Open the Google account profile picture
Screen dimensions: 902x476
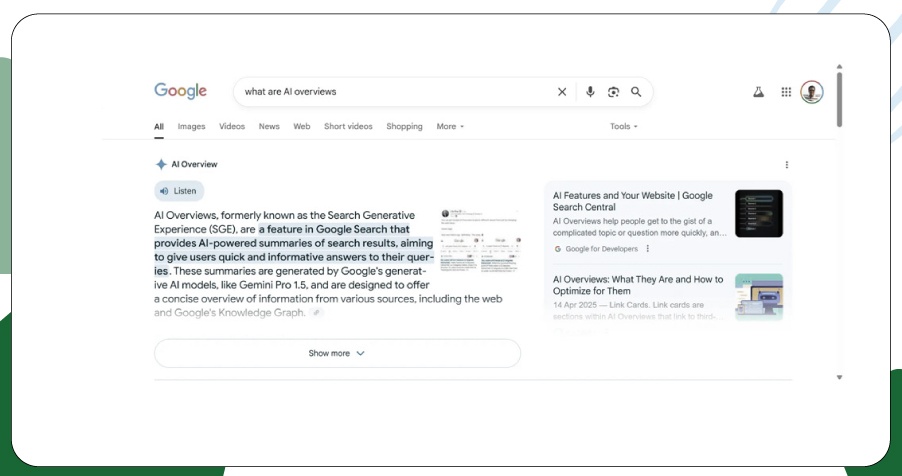pyautogui.click(x=812, y=92)
